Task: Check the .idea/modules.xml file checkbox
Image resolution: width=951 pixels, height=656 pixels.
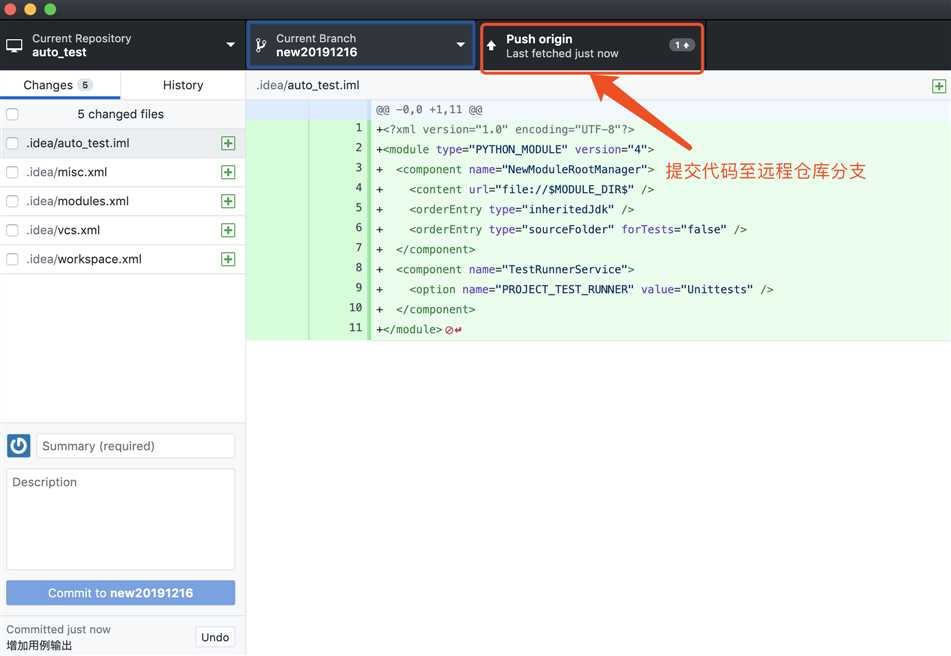Action: click(12, 201)
